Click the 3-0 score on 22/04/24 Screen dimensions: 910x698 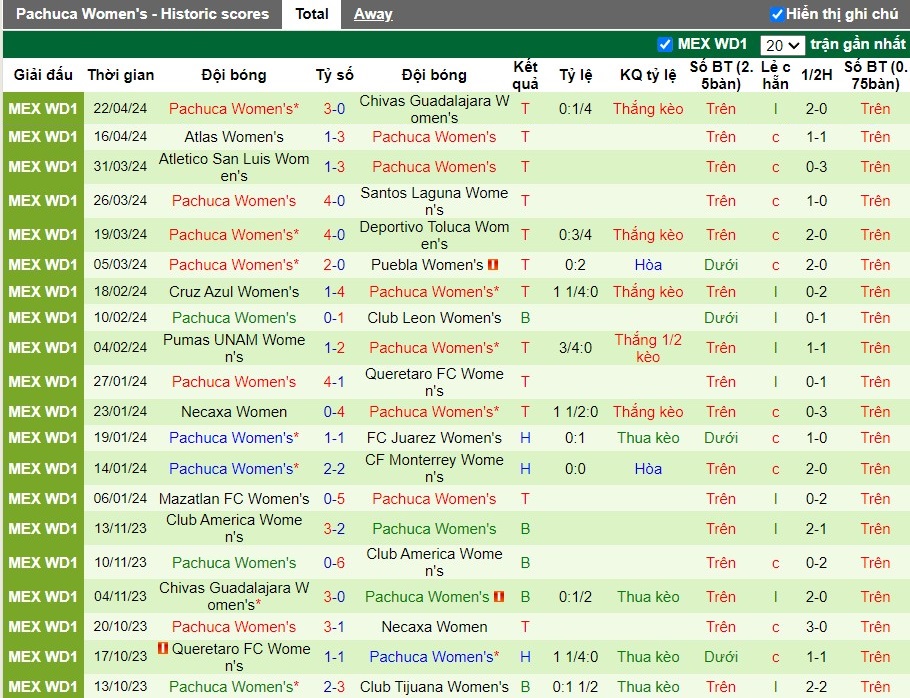(x=334, y=109)
